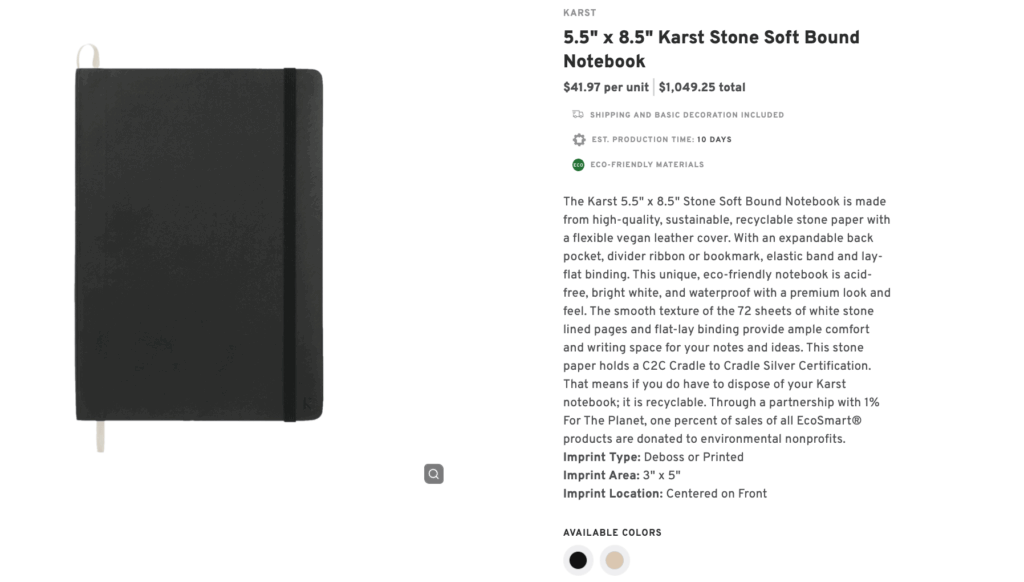Screen dimensions: 1024x582
Task: Click the KARST brand name link
Action: tap(580, 12)
